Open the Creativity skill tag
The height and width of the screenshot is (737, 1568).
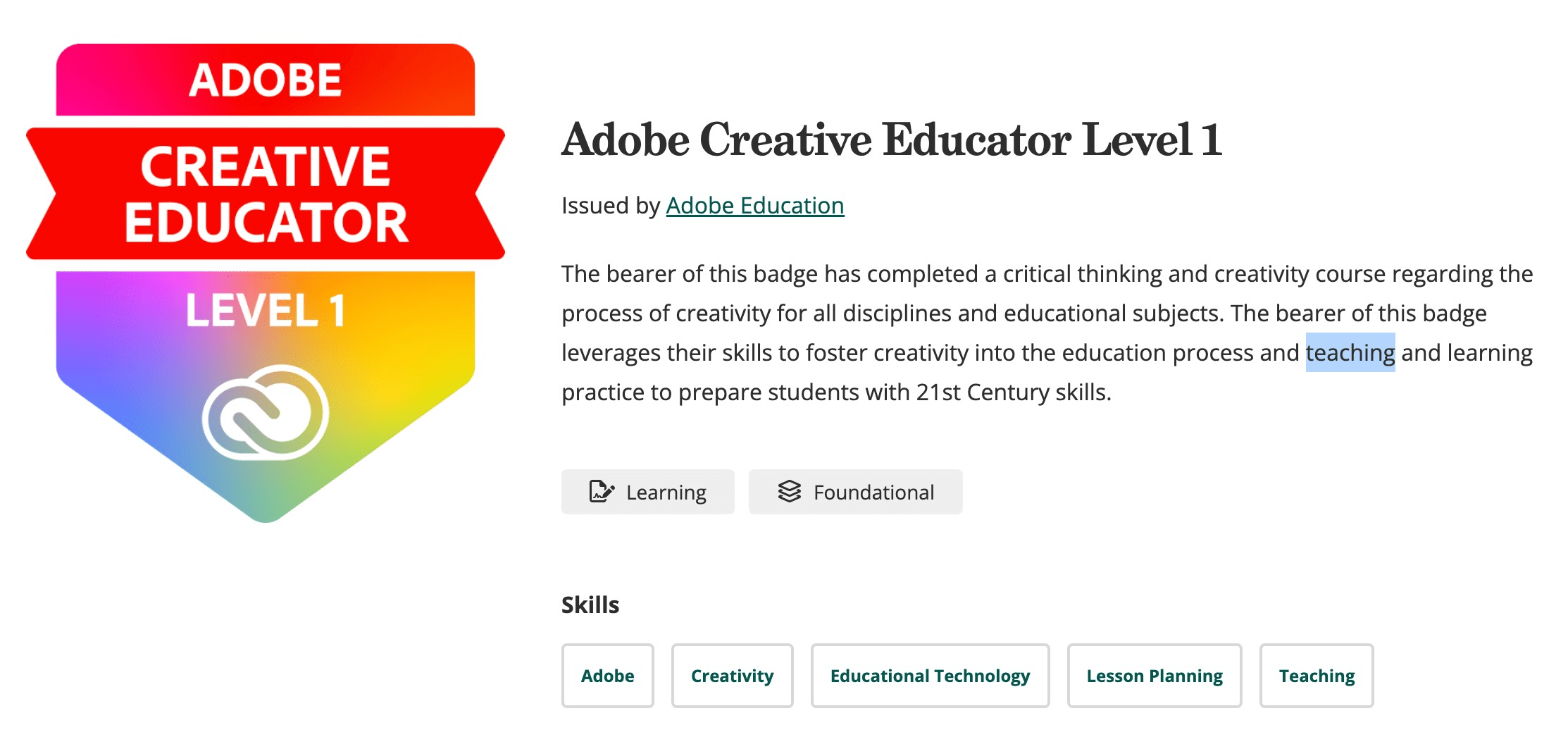pyautogui.click(x=732, y=676)
